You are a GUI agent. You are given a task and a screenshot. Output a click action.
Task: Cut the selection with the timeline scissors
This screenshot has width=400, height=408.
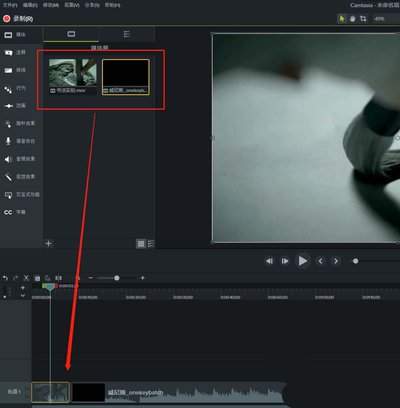[x=26, y=278]
